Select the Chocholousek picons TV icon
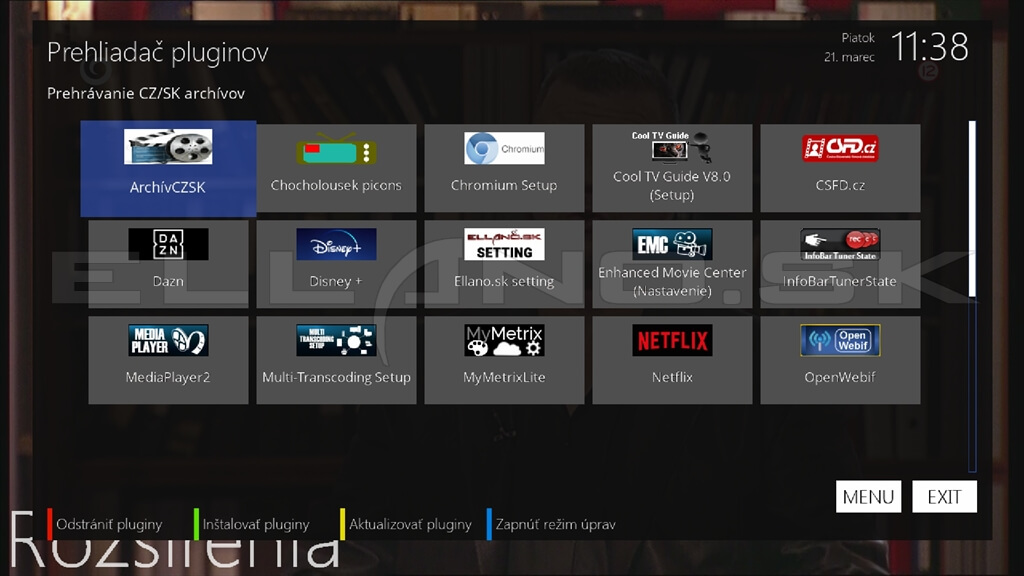 click(336, 148)
